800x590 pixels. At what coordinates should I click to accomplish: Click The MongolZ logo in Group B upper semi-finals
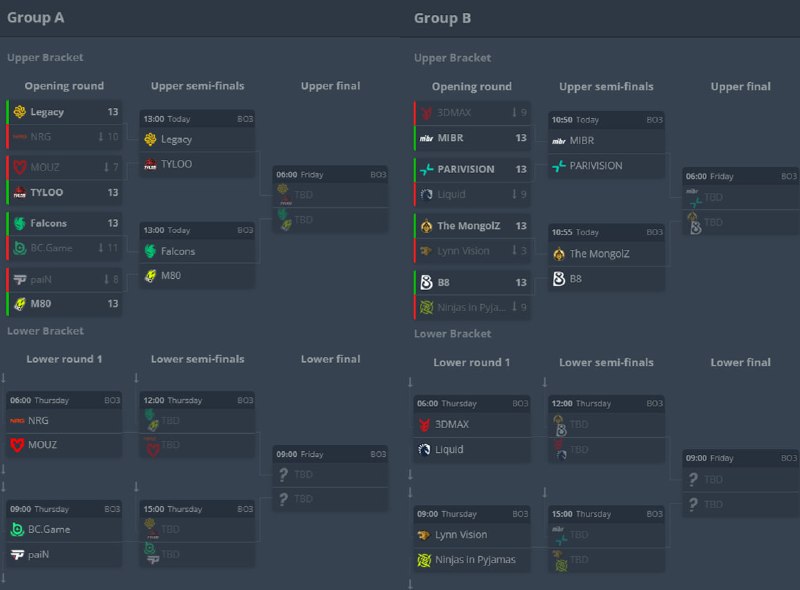coord(559,254)
